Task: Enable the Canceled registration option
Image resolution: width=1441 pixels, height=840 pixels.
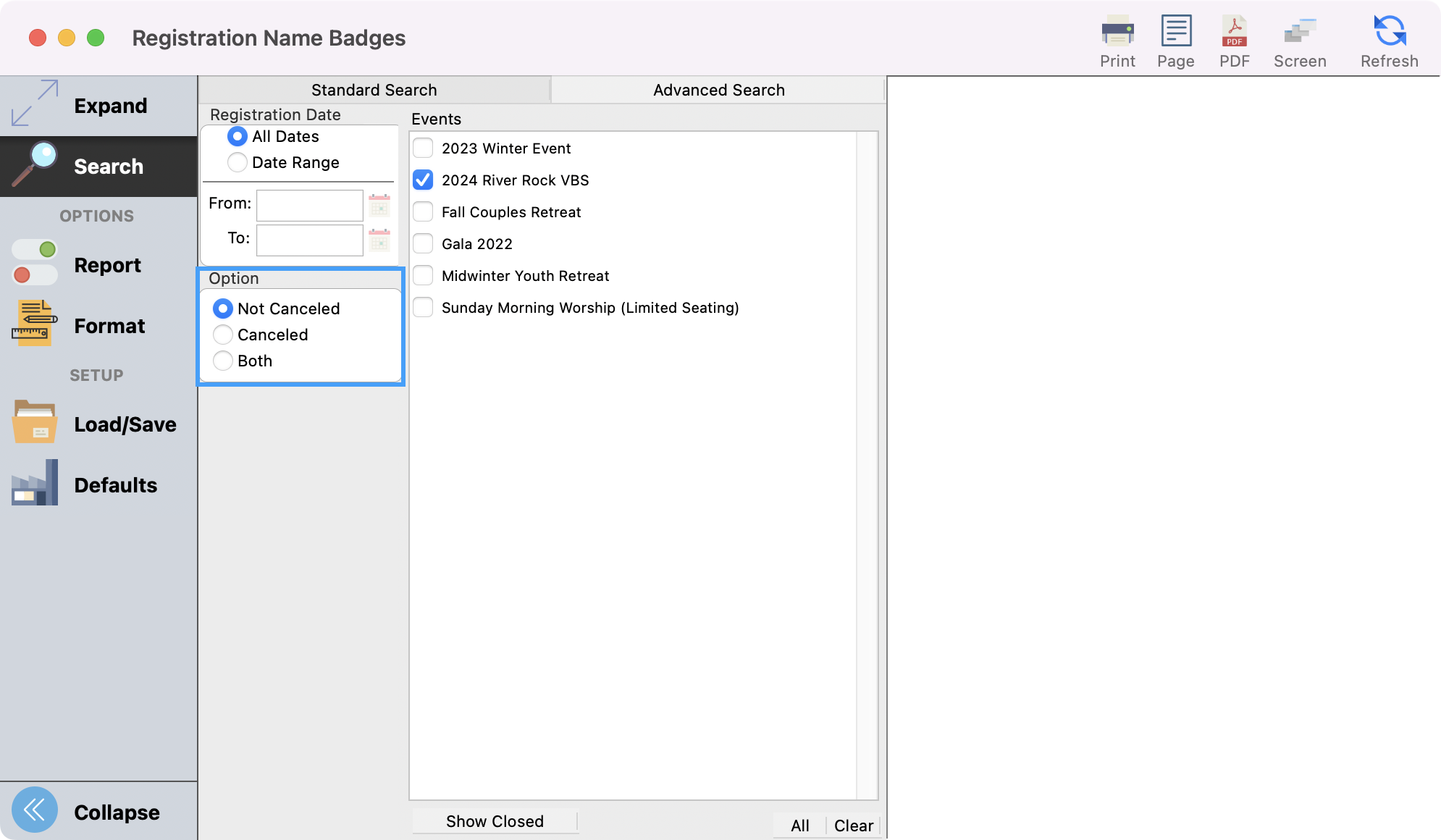Action: pos(224,334)
